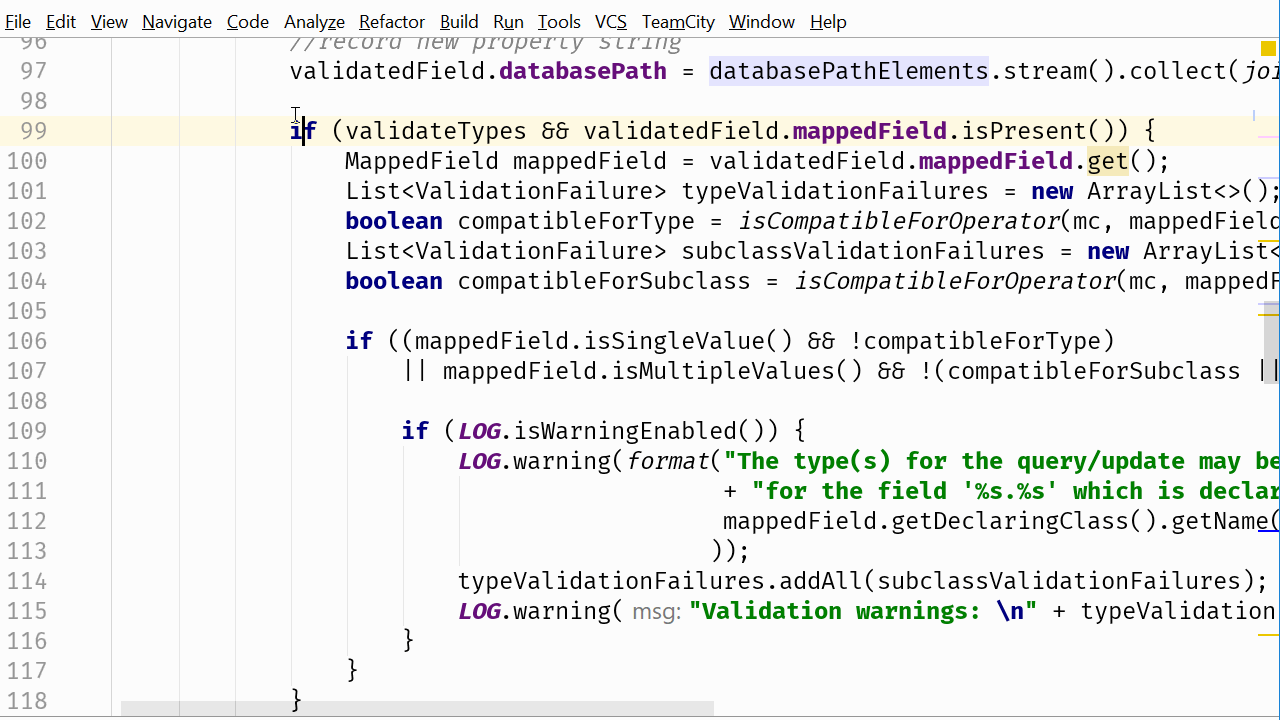The image size is (1280, 720).
Task: Place the caret on databasePath in line 97
Action: (582, 70)
